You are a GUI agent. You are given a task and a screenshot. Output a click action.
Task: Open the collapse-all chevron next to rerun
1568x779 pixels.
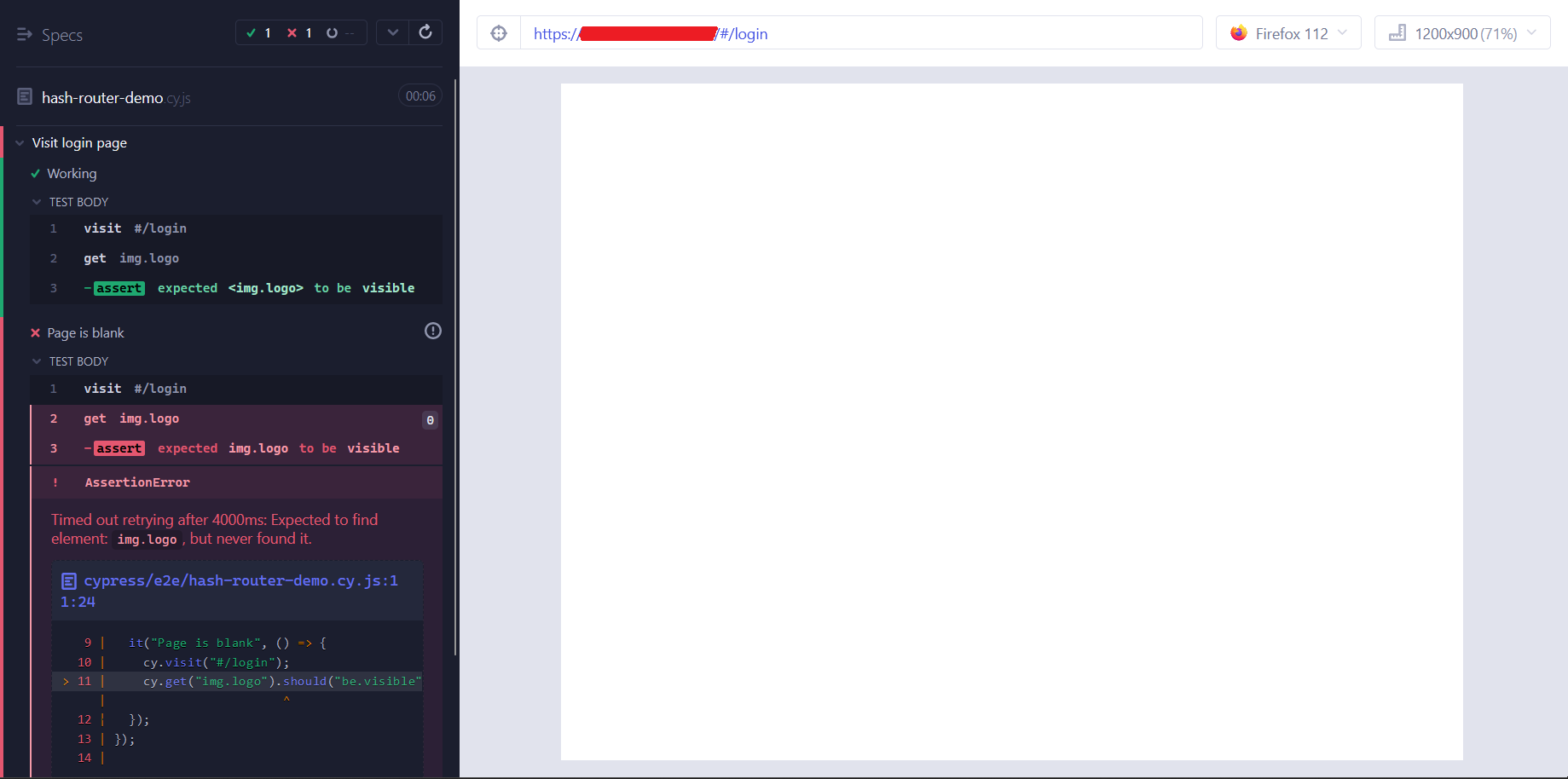[392, 32]
